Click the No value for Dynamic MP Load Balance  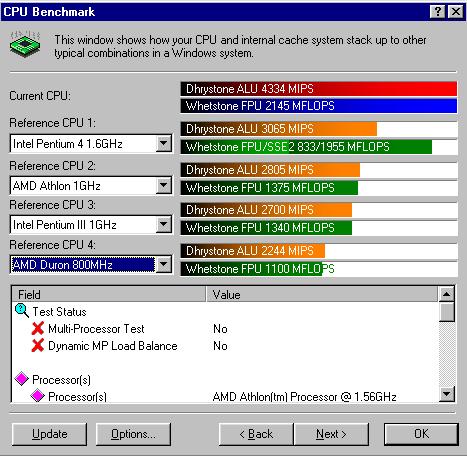coord(220,346)
